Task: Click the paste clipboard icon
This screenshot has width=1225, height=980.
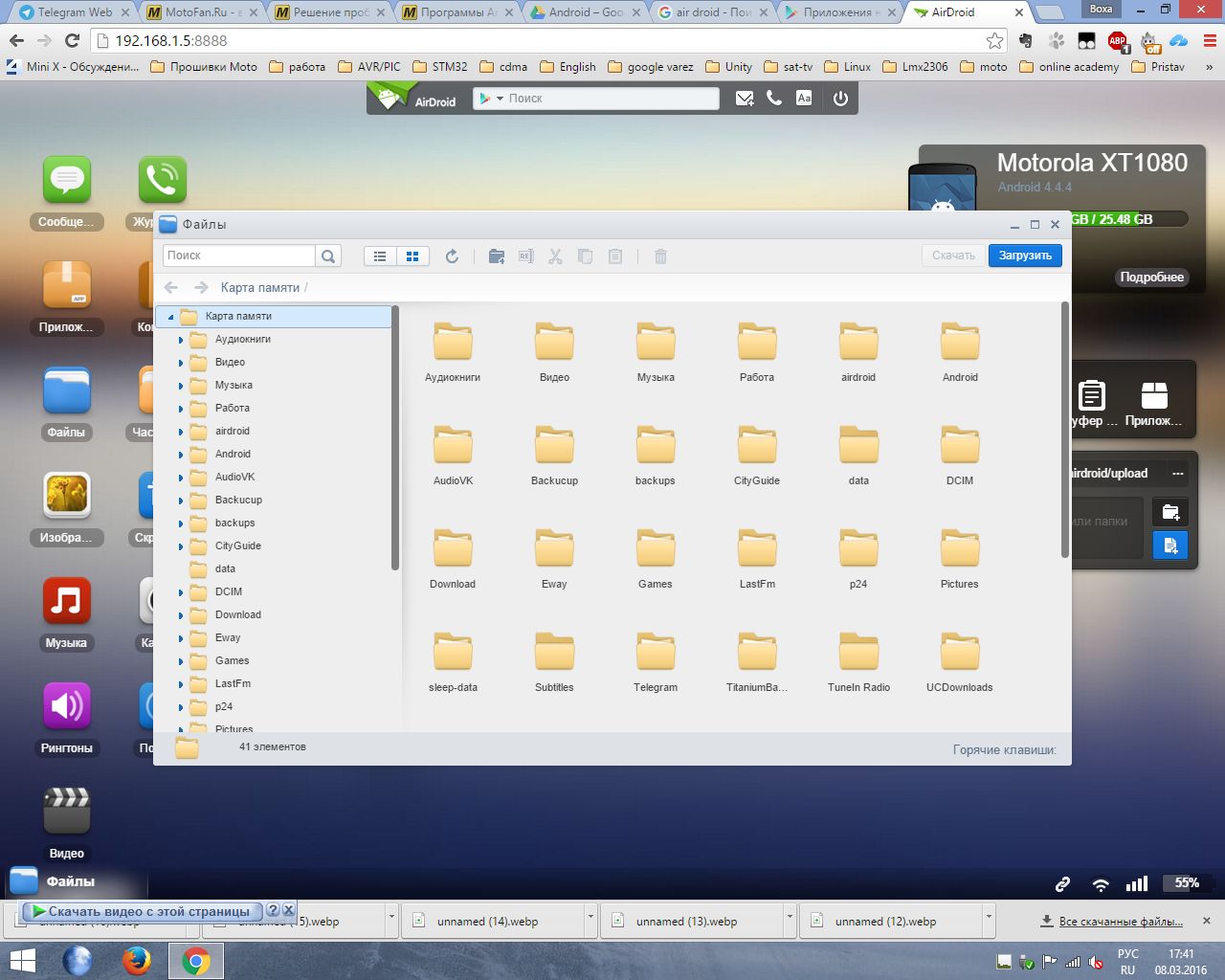Action: coord(615,256)
